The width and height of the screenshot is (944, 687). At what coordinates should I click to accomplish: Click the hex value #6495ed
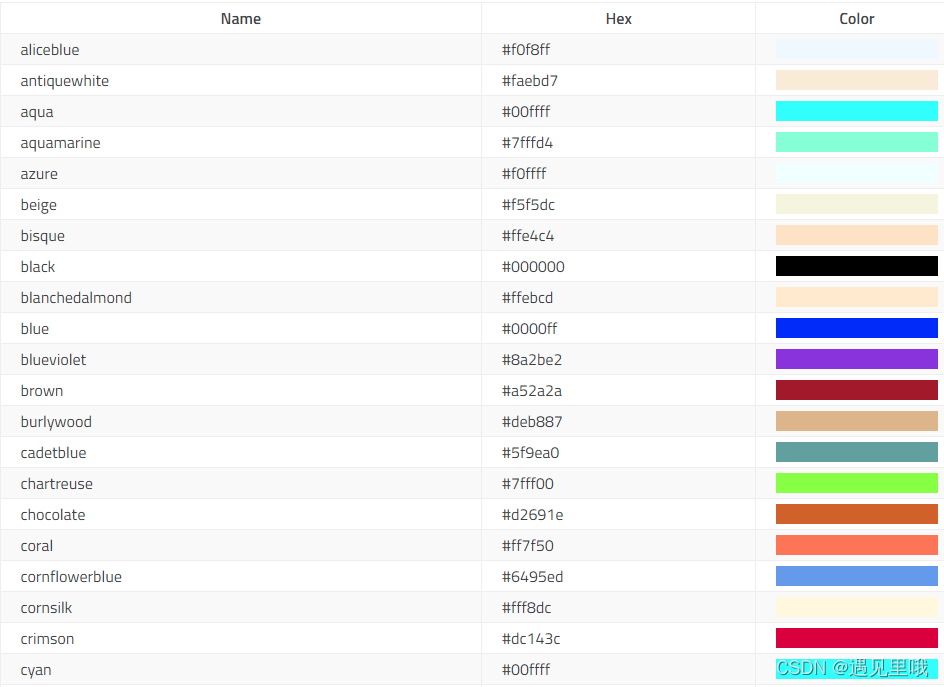tap(533, 577)
